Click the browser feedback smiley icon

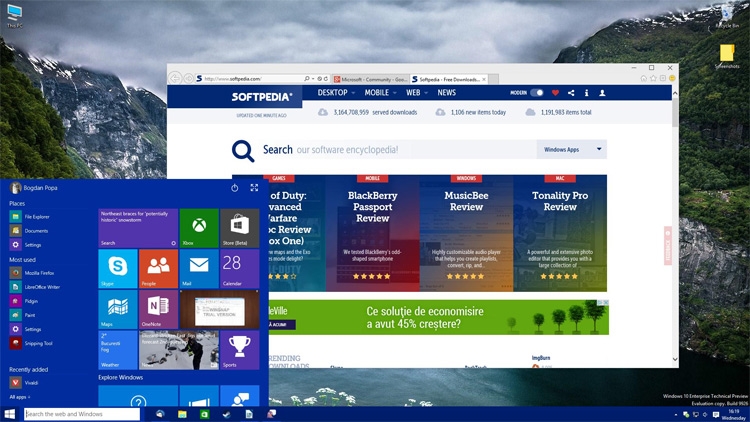[672, 78]
